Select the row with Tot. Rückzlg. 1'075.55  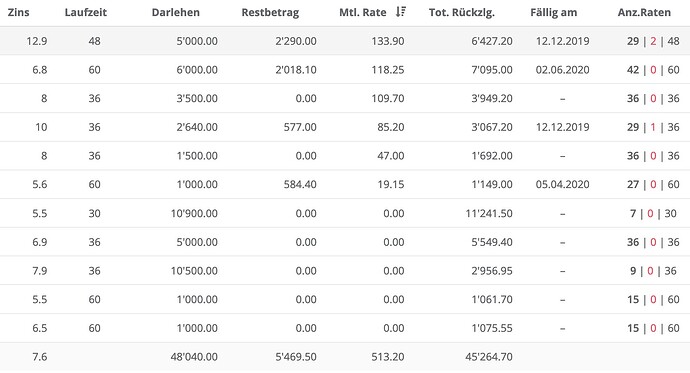pyautogui.click(x=345, y=328)
